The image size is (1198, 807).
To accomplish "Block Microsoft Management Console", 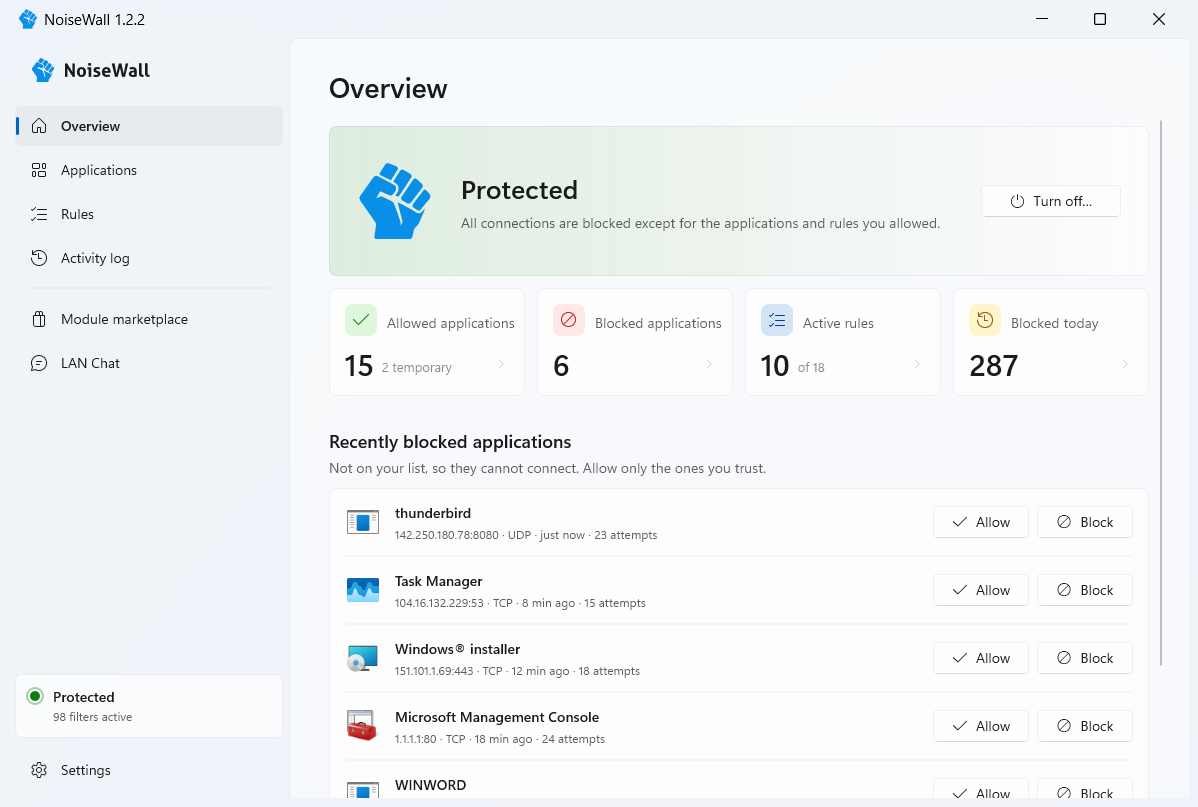I will (x=1085, y=726).
